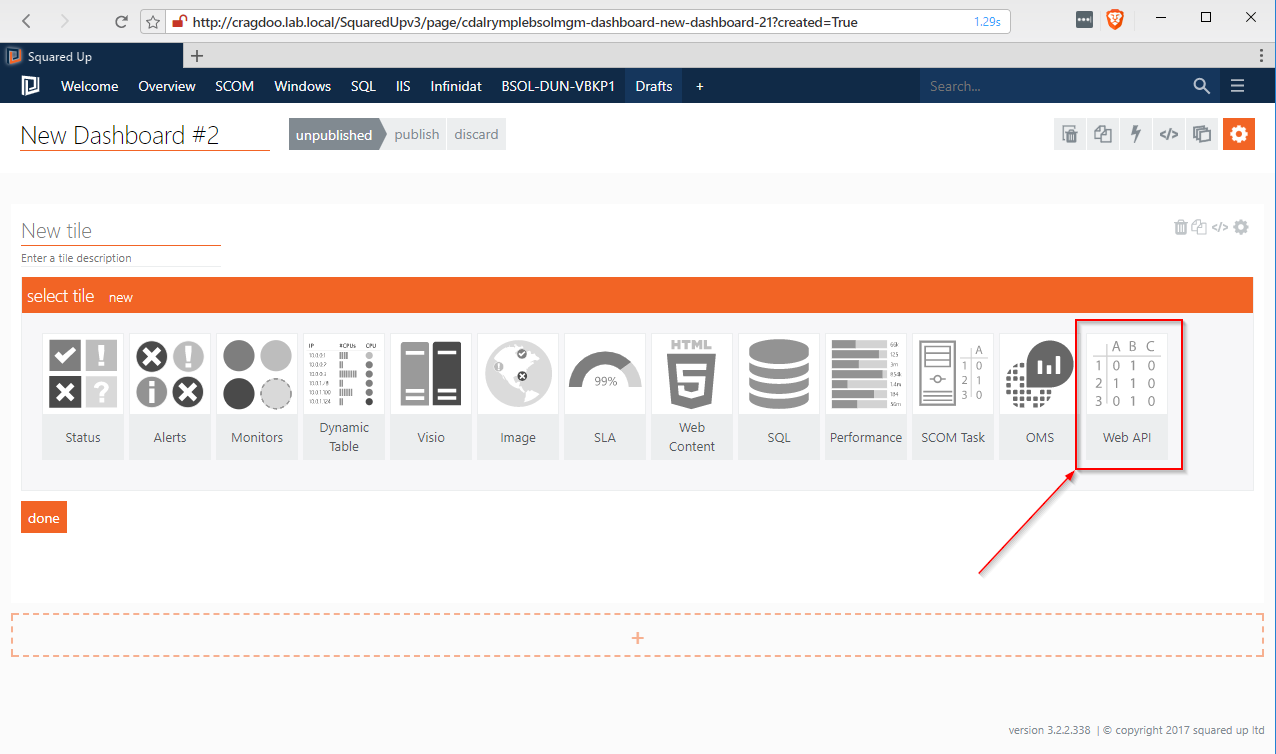Select the Alerts tile type
The width and height of the screenshot is (1276, 754).
coord(170,396)
